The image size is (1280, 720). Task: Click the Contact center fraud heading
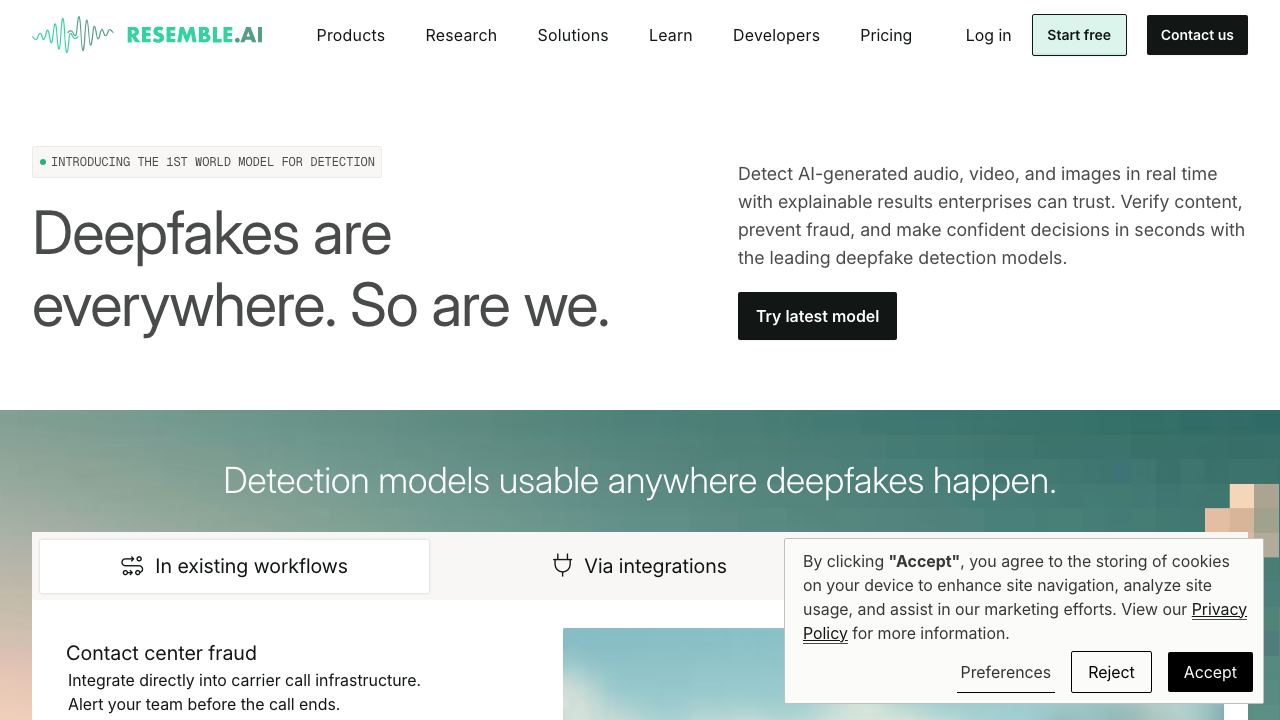(161, 653)
